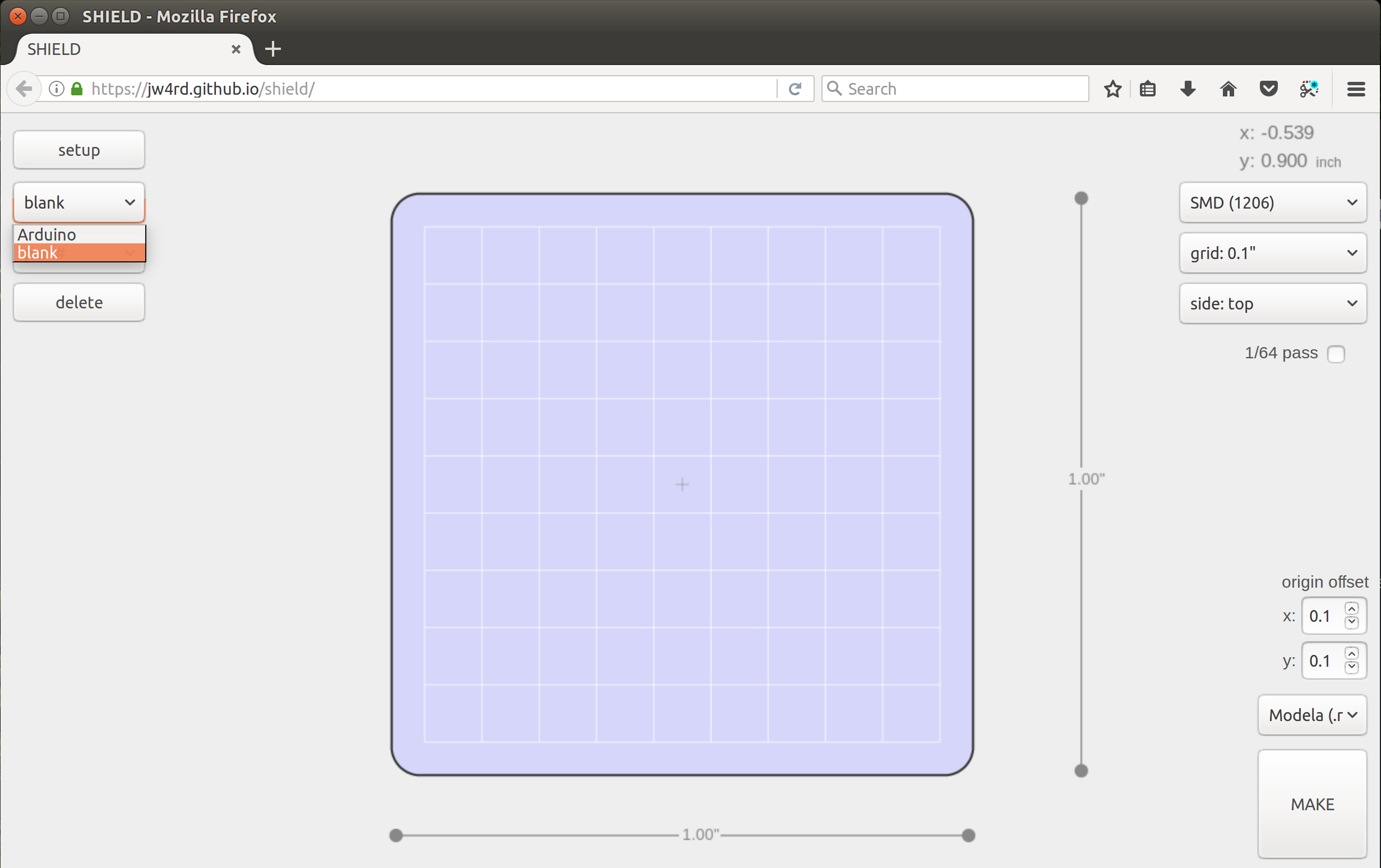Open a new tab with plus button
Viewport: 1381px width, 868px height.
pyautogui.click(x=273, y=49)
